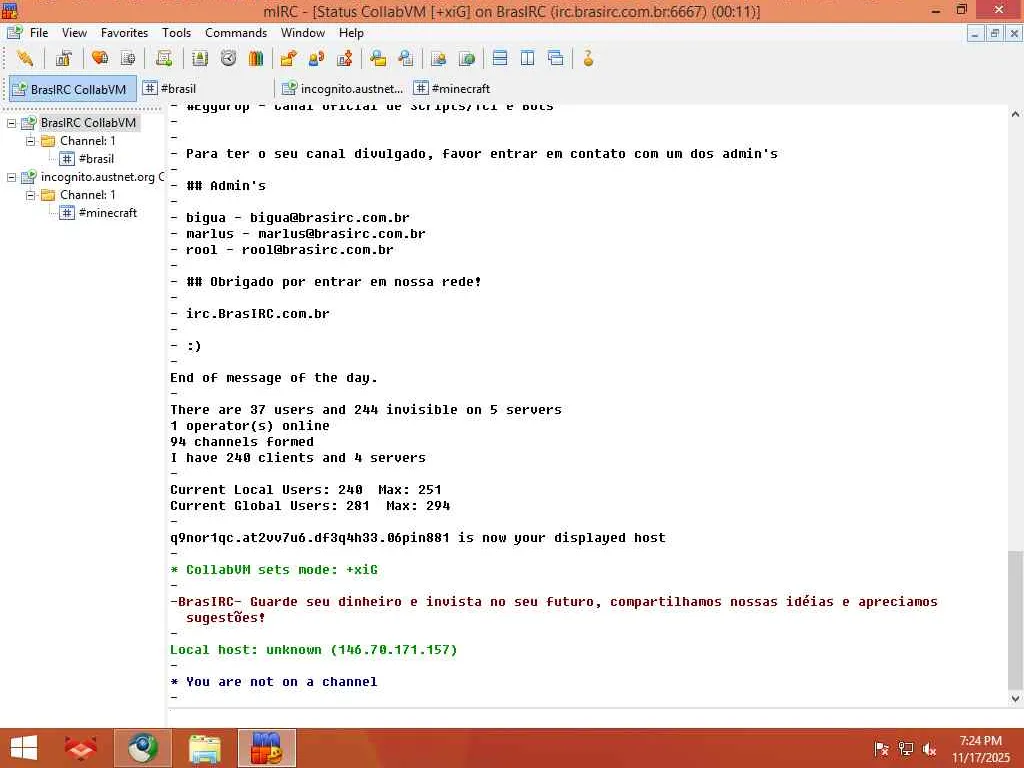Click the Send File folder toolbar icon

tap(288, 58)
